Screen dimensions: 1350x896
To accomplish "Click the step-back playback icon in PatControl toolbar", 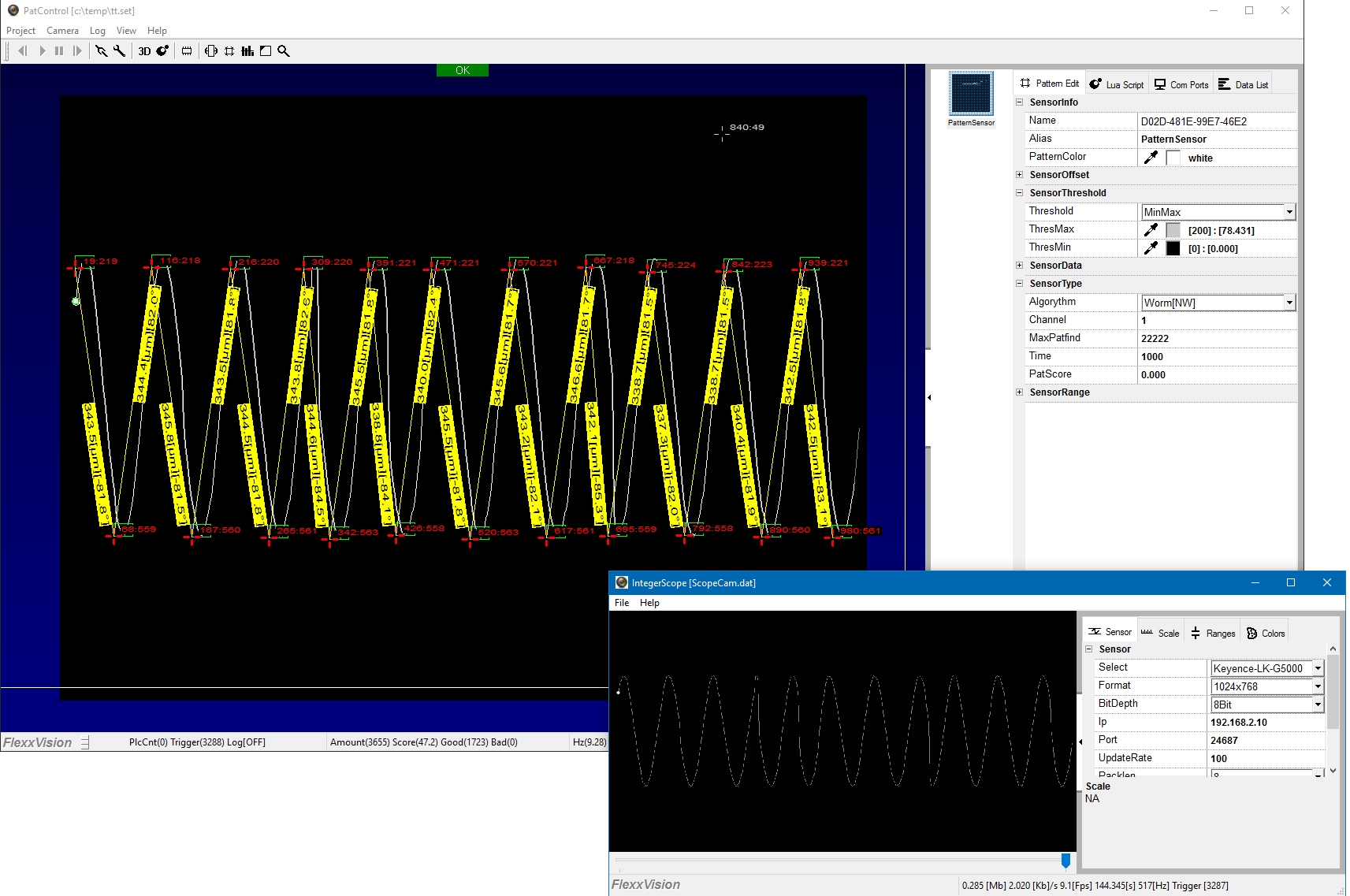I will tap(23, 51).
